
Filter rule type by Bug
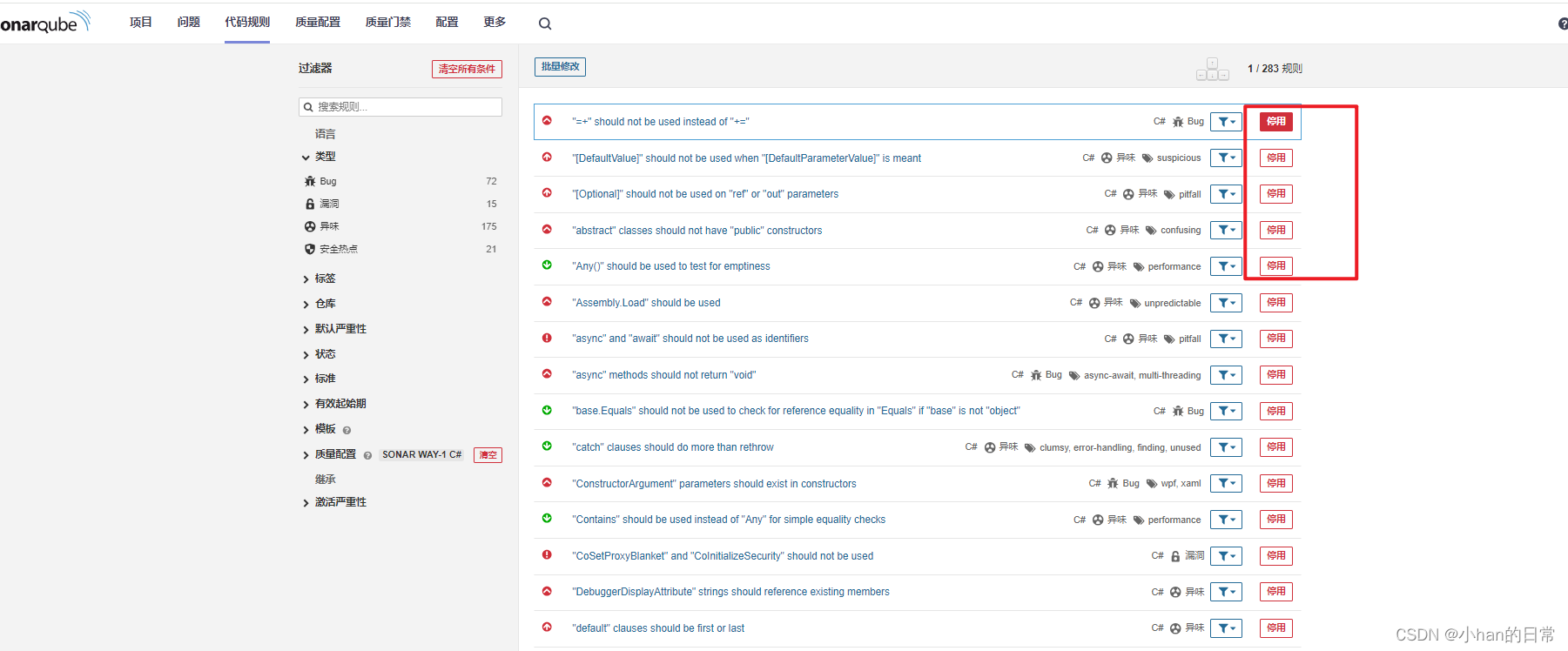(x=400, y=181)
